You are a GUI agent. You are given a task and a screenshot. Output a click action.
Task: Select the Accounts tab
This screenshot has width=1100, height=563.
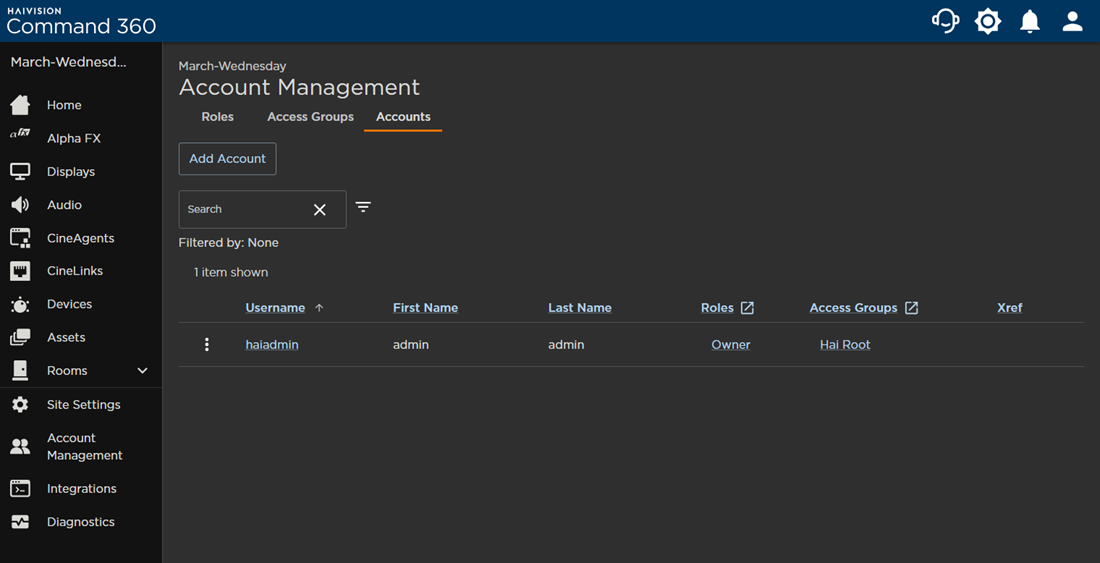(x=403, y=117)
